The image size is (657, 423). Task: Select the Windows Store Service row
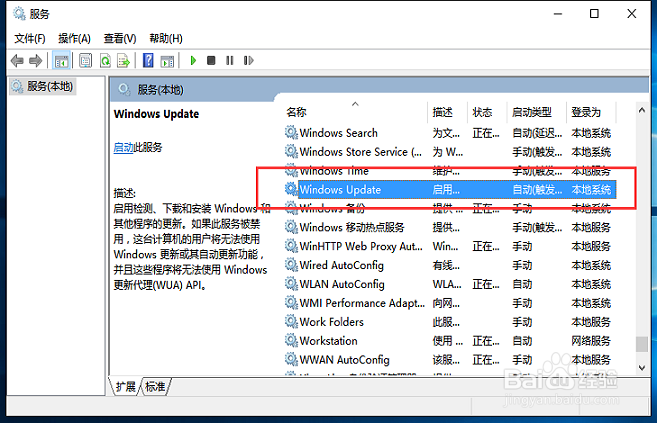click(450, 152)
